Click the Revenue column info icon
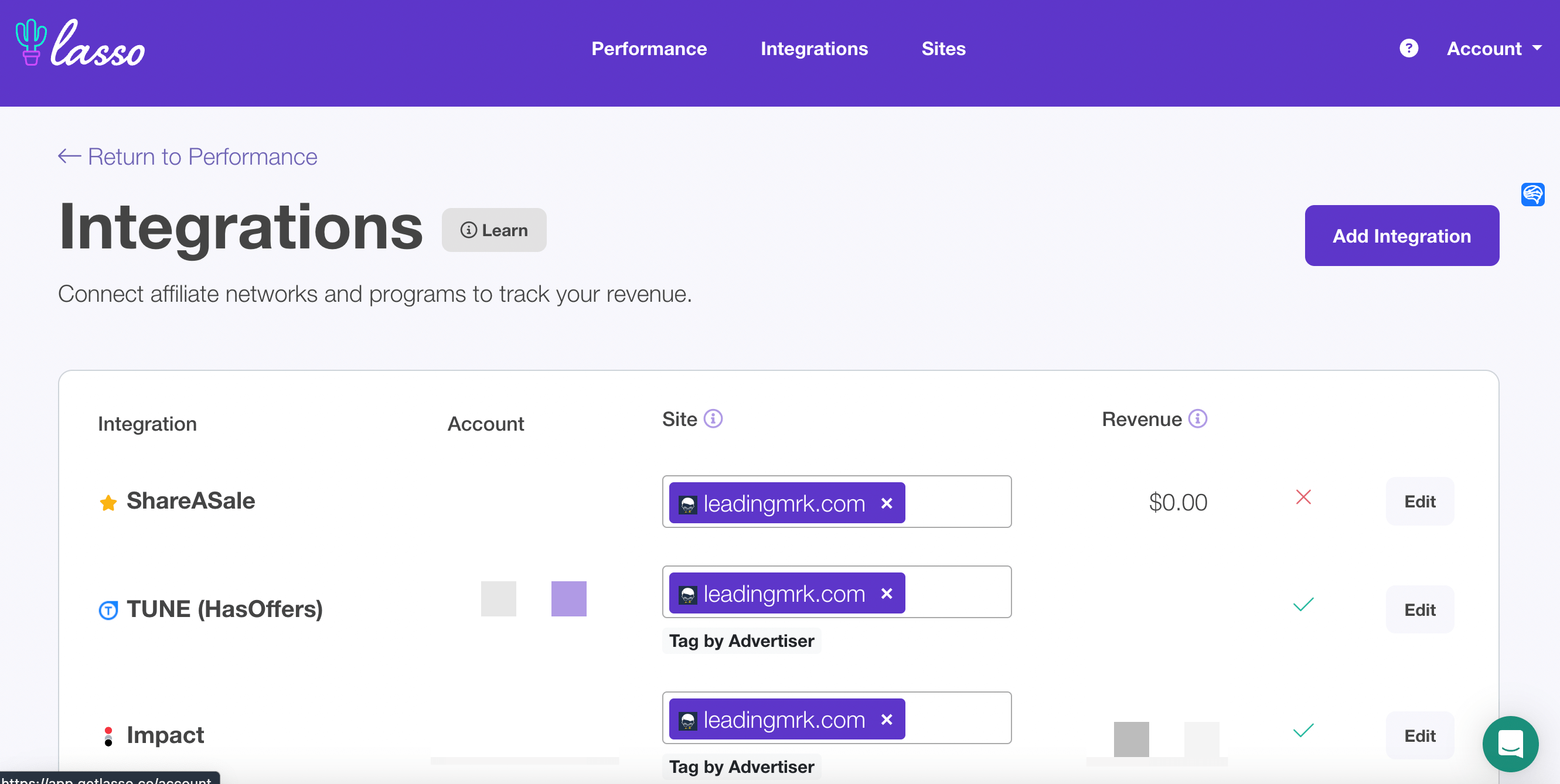Image resolution: width=1560 pixels, height=784 pixels. 1197,418
